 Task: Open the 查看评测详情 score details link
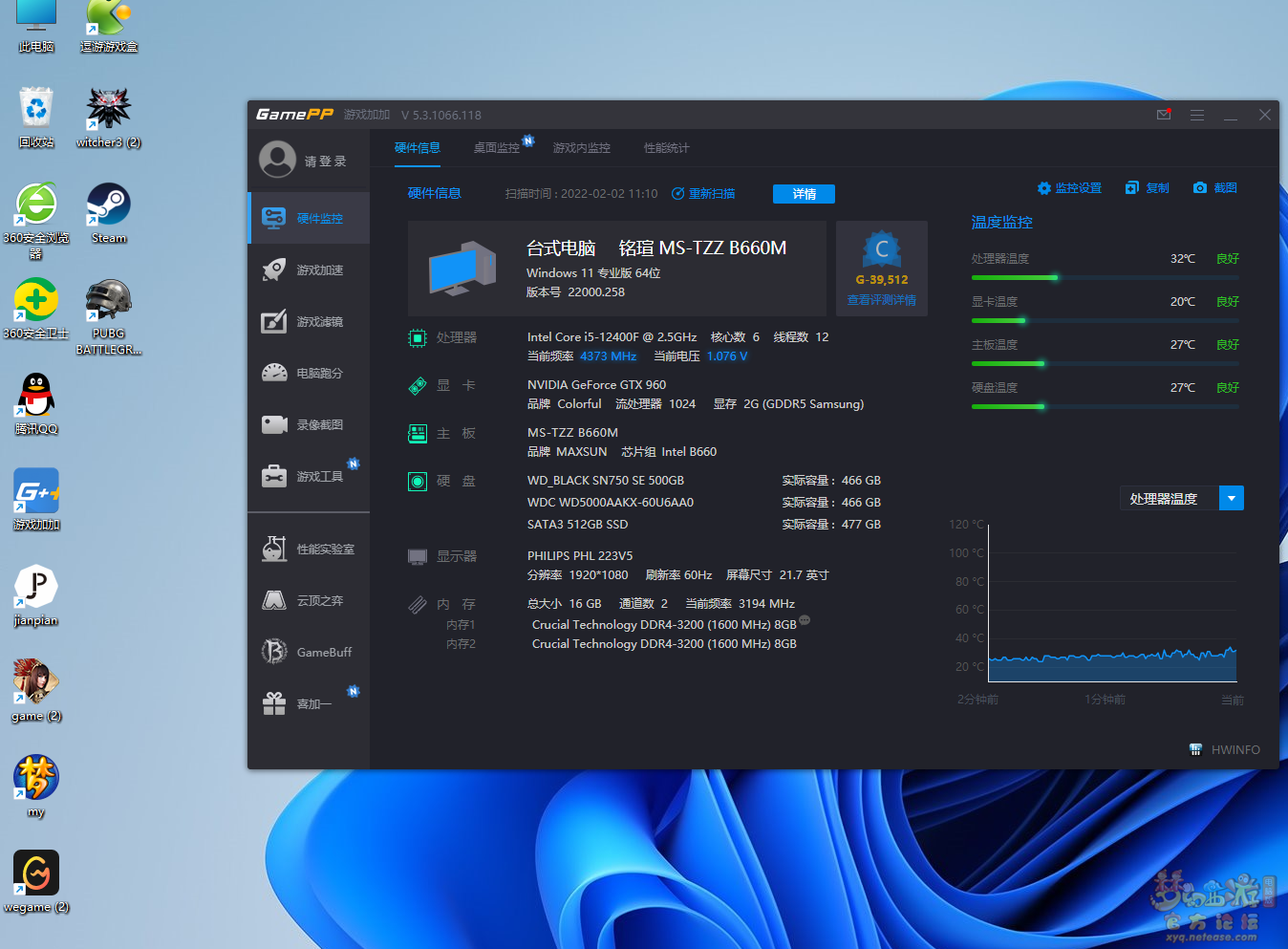click(x=881, y=300)
